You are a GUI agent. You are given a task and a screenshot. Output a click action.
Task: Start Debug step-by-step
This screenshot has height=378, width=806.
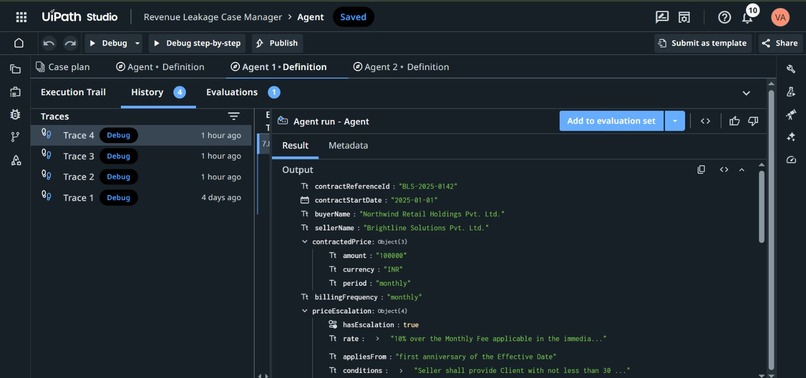click(197, 43)
